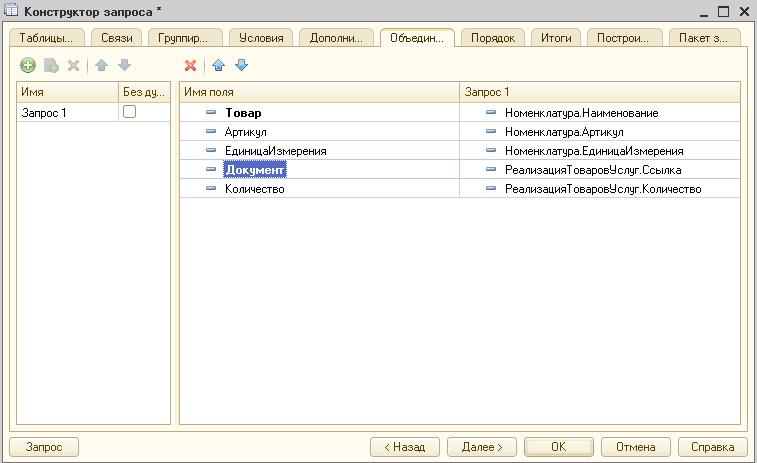Viewport: 757px width, 463px height.
Task: Select the Номенклатура.Артикул row in Запрос 1
Action: click(x=564, y=132)
